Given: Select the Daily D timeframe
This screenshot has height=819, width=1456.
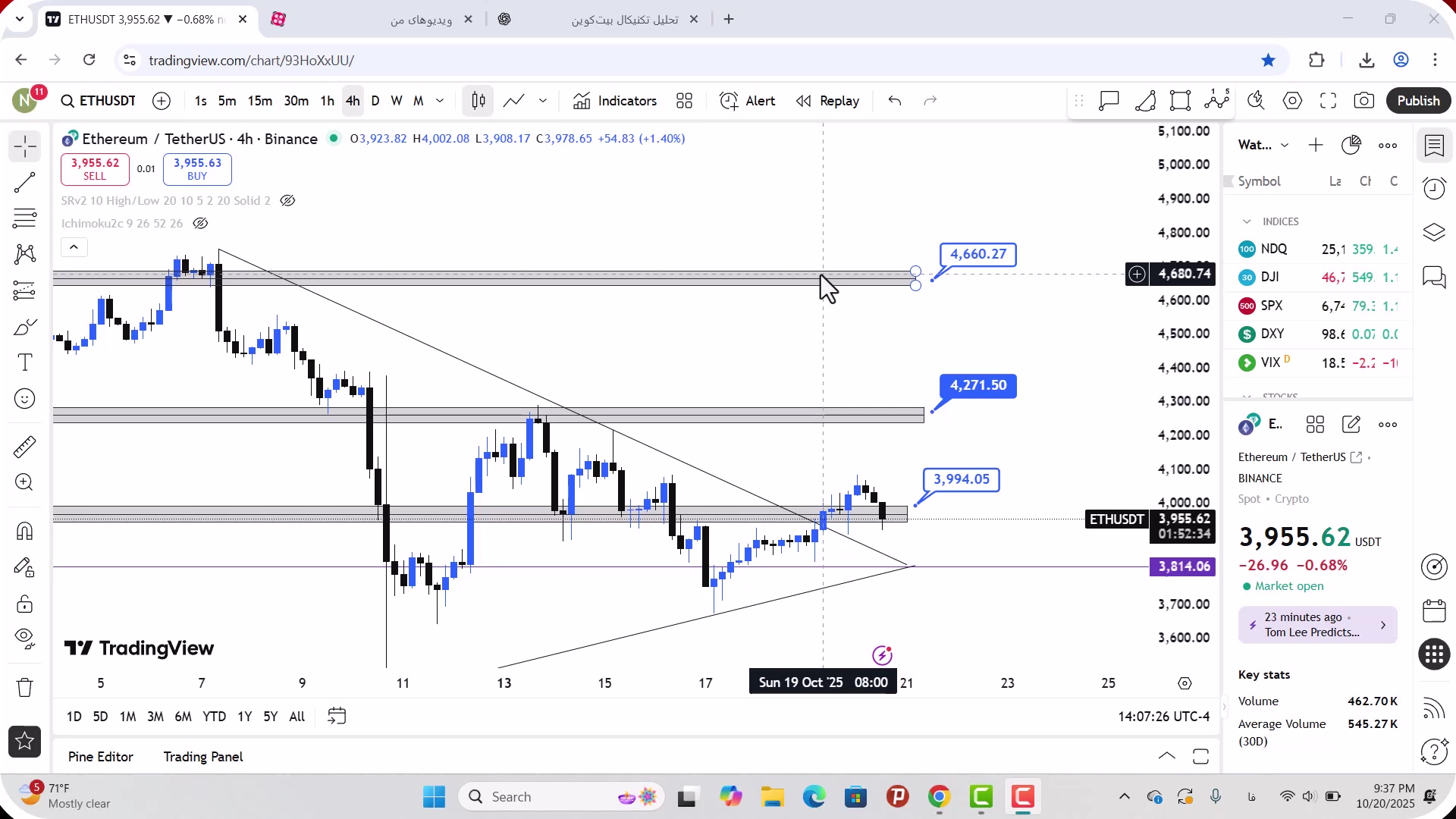Looking at the screenshot, I should 375,101.
